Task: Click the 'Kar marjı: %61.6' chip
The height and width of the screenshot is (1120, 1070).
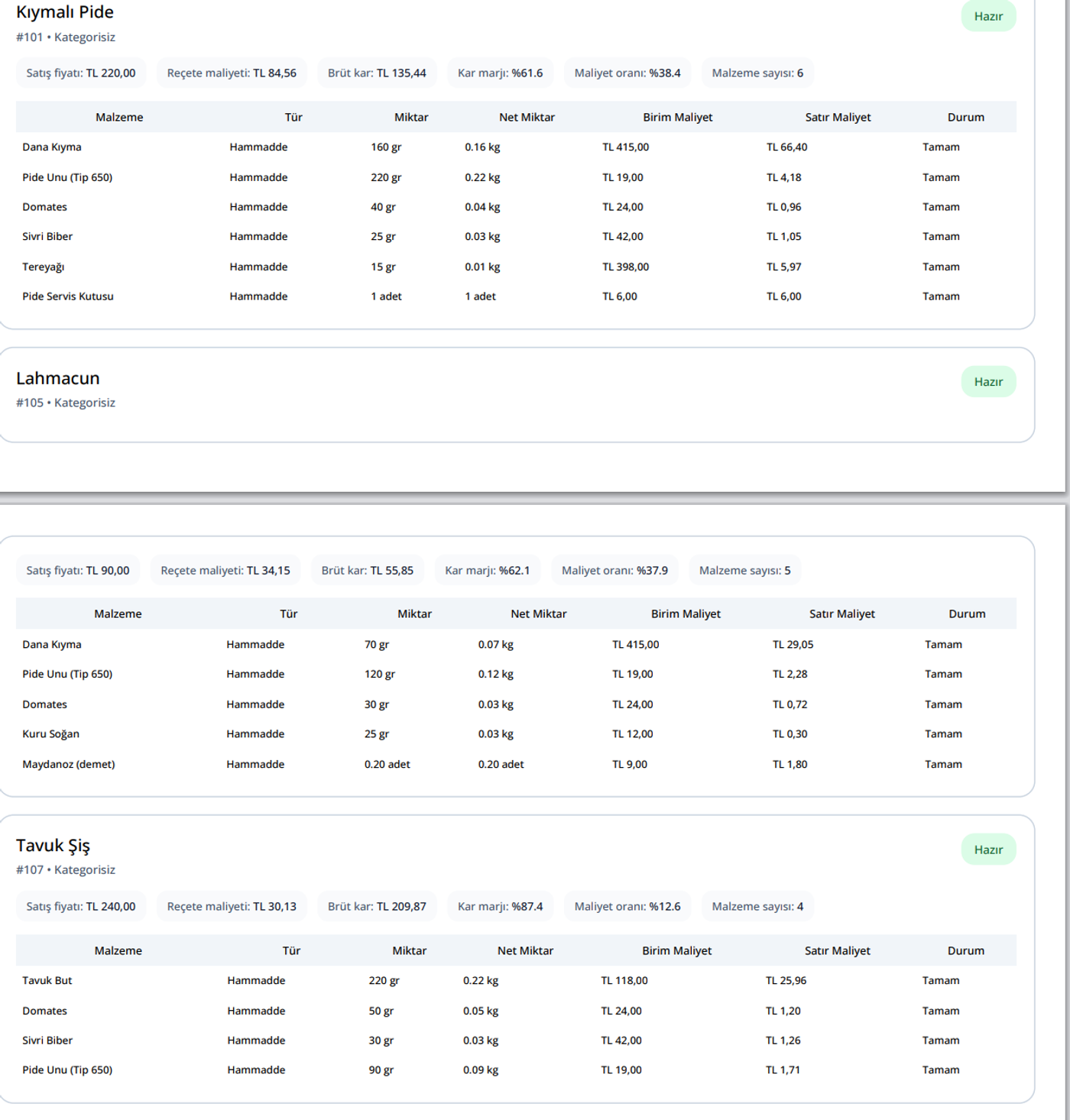Action: pos(500,73)
